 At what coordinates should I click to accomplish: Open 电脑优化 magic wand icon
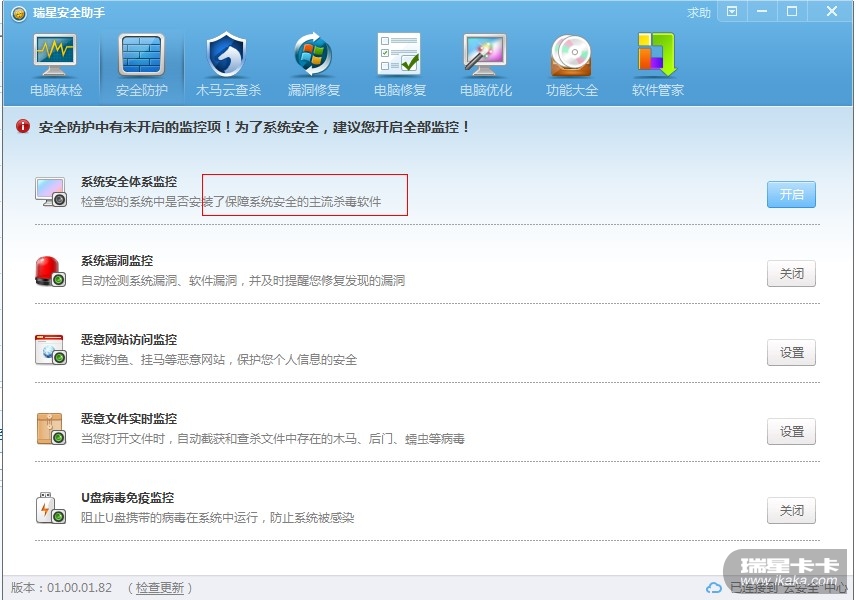tap(485, 55)
